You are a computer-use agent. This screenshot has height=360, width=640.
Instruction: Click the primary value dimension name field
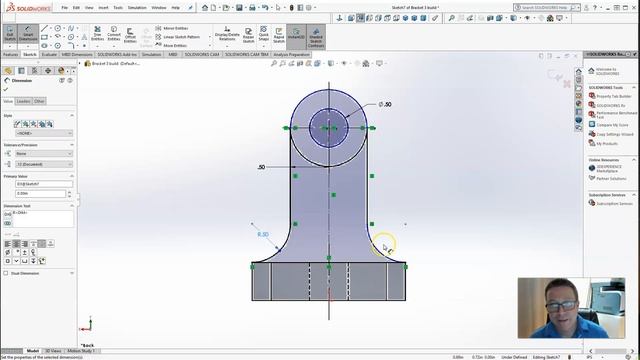(x=44, y=184)
